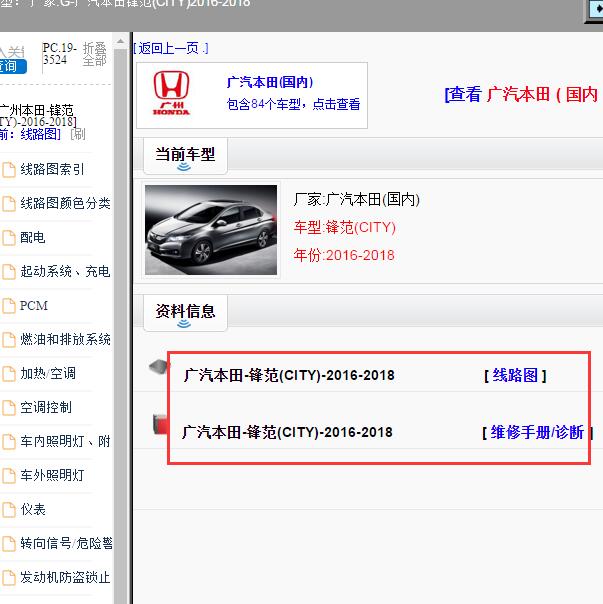Select 仪表 entry in sidebar

[x=33, y=509]
